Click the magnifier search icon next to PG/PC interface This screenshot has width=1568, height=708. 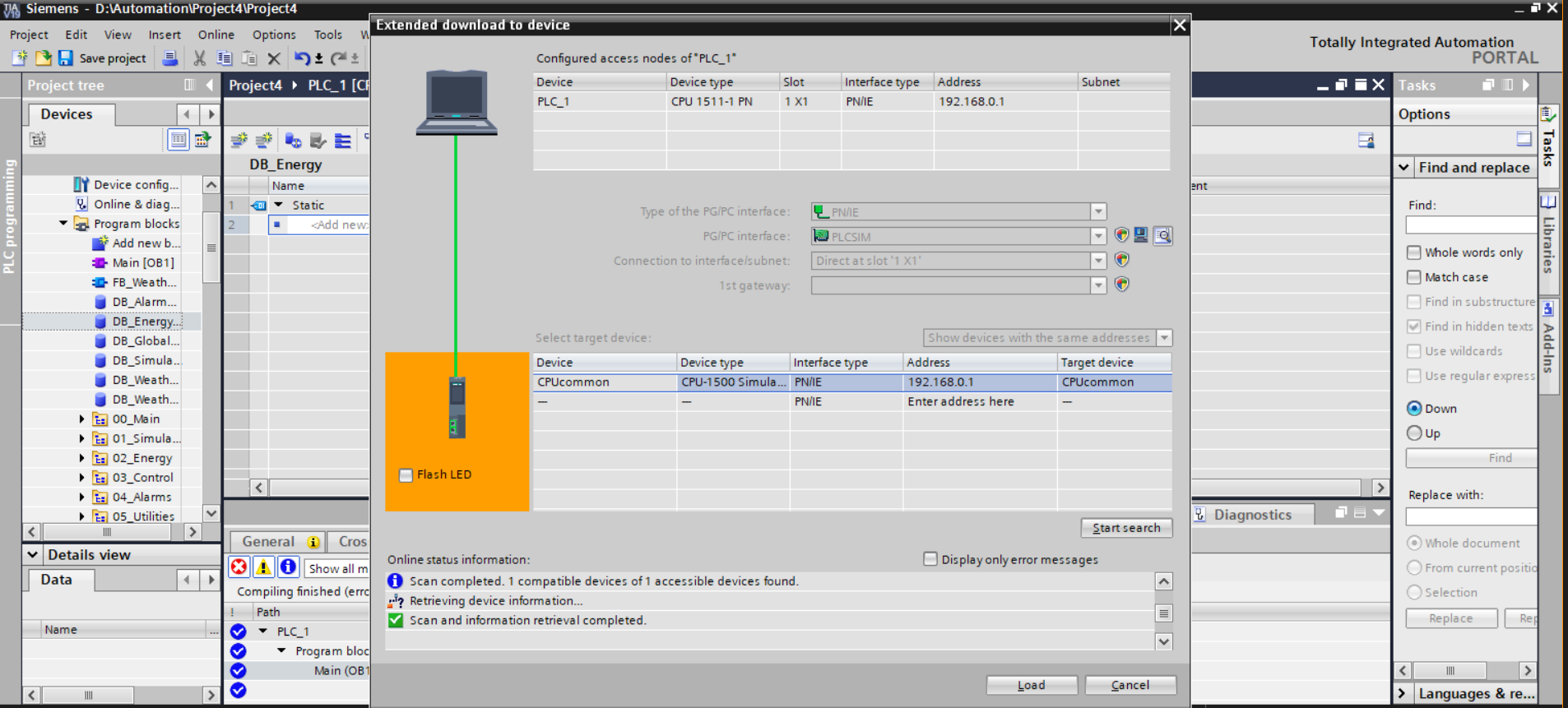coord(1162,236)
